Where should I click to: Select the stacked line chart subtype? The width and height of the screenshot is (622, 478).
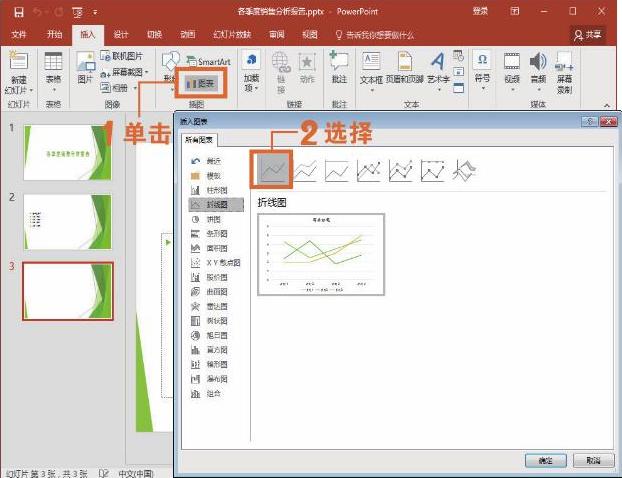point(305,171)
